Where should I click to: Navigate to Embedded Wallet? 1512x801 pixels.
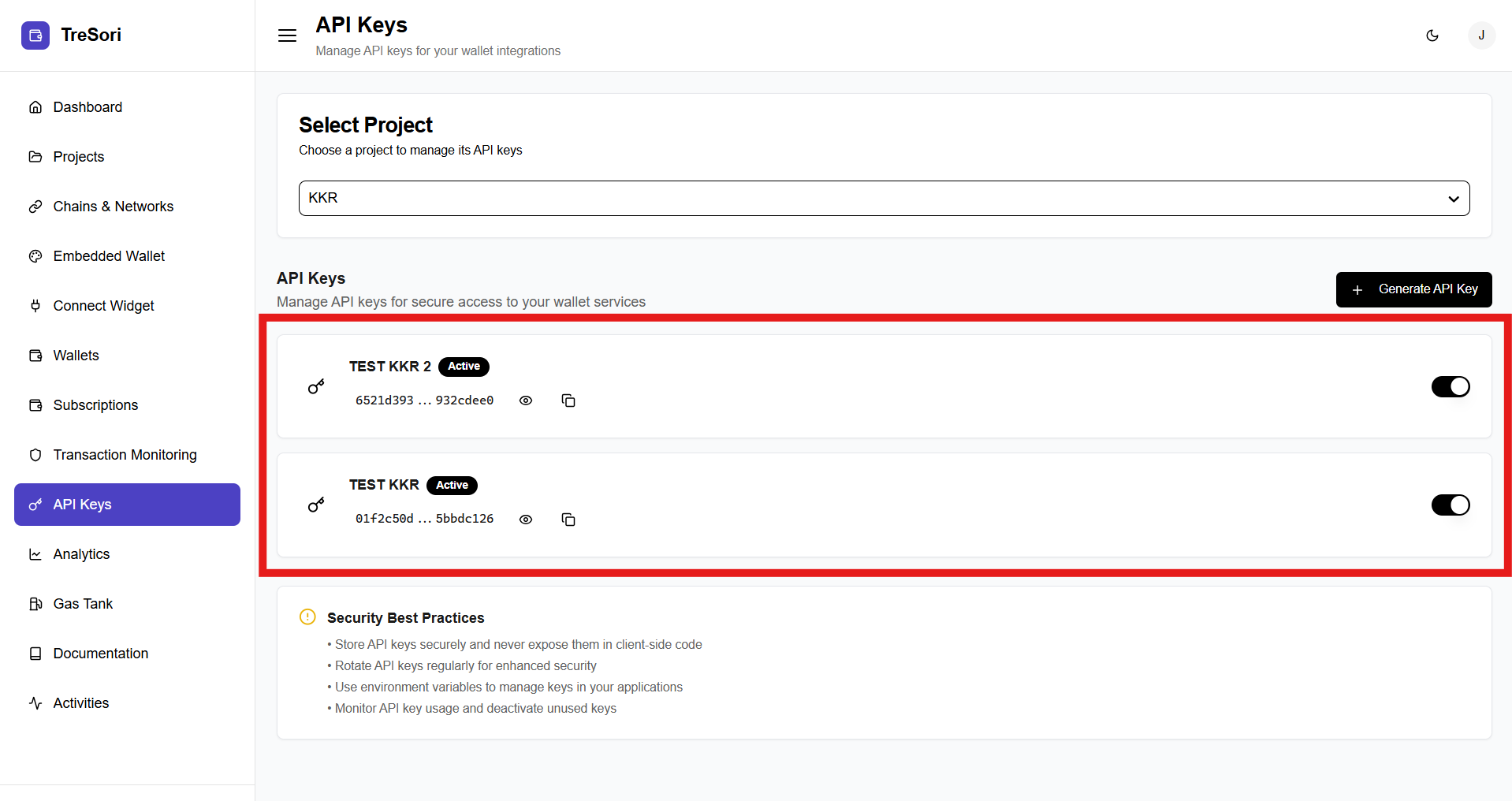[109, 256]
